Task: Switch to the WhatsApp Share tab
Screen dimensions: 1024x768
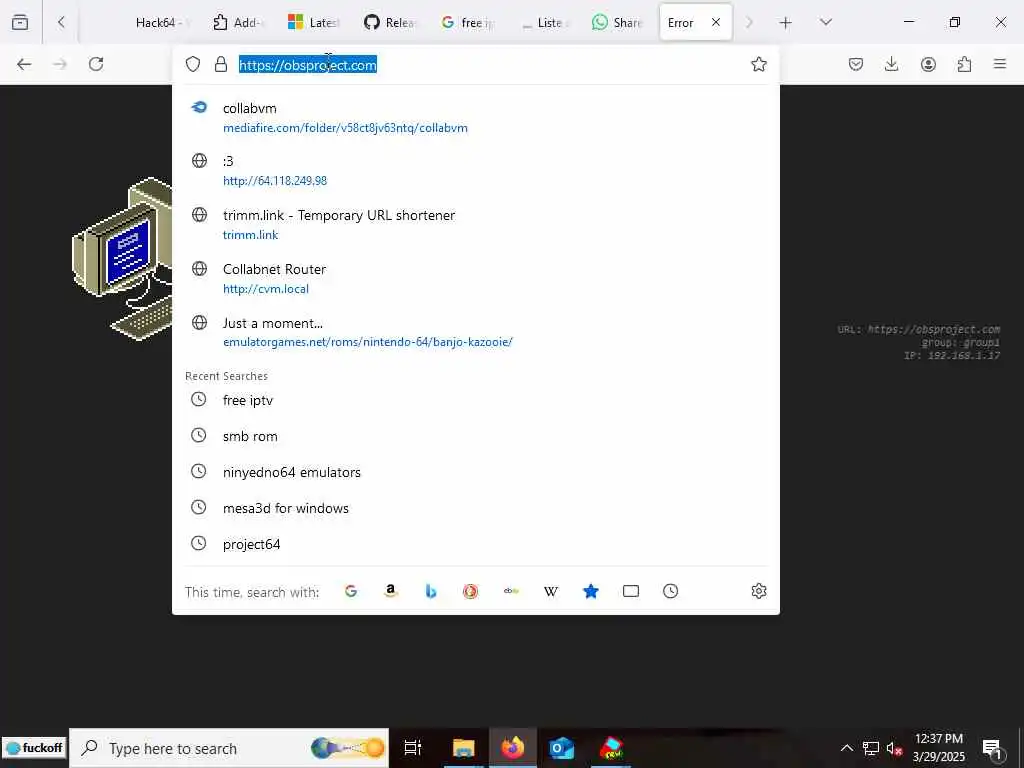Action: point(617,22)
